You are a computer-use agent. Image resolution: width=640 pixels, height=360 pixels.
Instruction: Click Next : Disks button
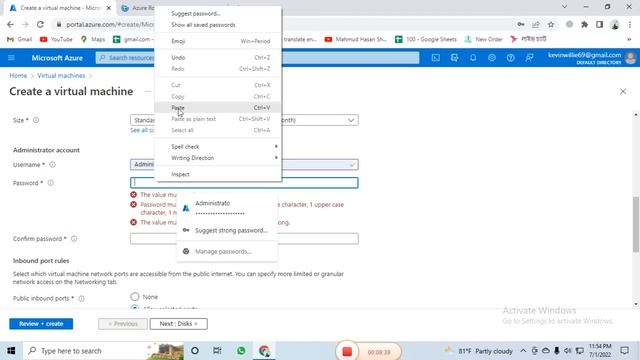tap(178, 324)
